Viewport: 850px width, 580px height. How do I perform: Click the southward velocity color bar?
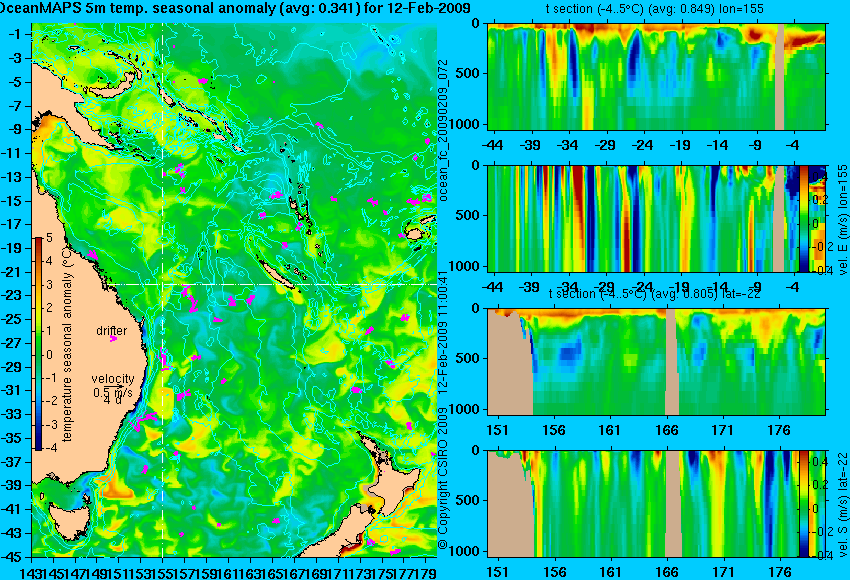[804, 504]
